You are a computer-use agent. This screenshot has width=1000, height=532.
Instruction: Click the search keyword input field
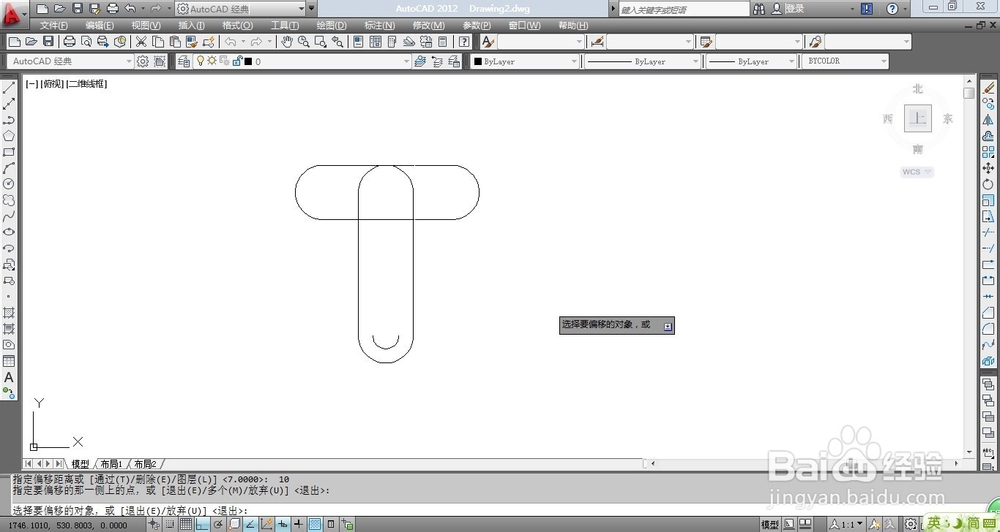click(x=684, y=10)
